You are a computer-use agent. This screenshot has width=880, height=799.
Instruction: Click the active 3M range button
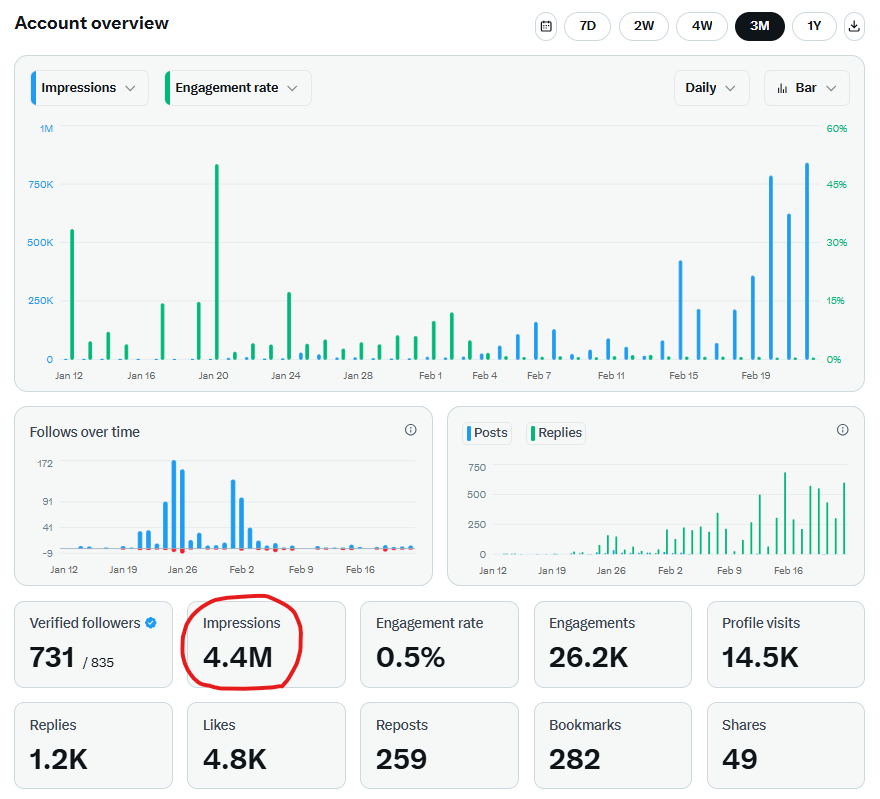(x=759, y=26)
